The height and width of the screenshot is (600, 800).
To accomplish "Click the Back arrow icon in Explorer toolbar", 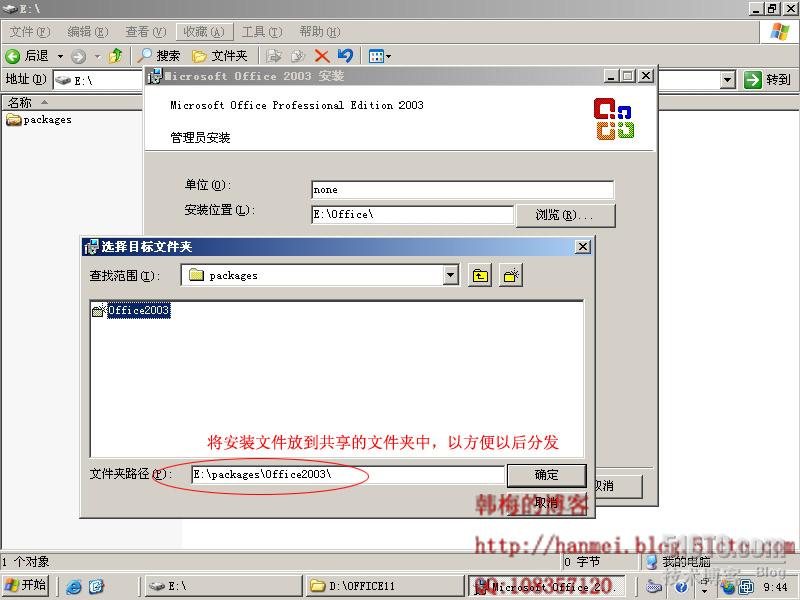I will (12, 56).
